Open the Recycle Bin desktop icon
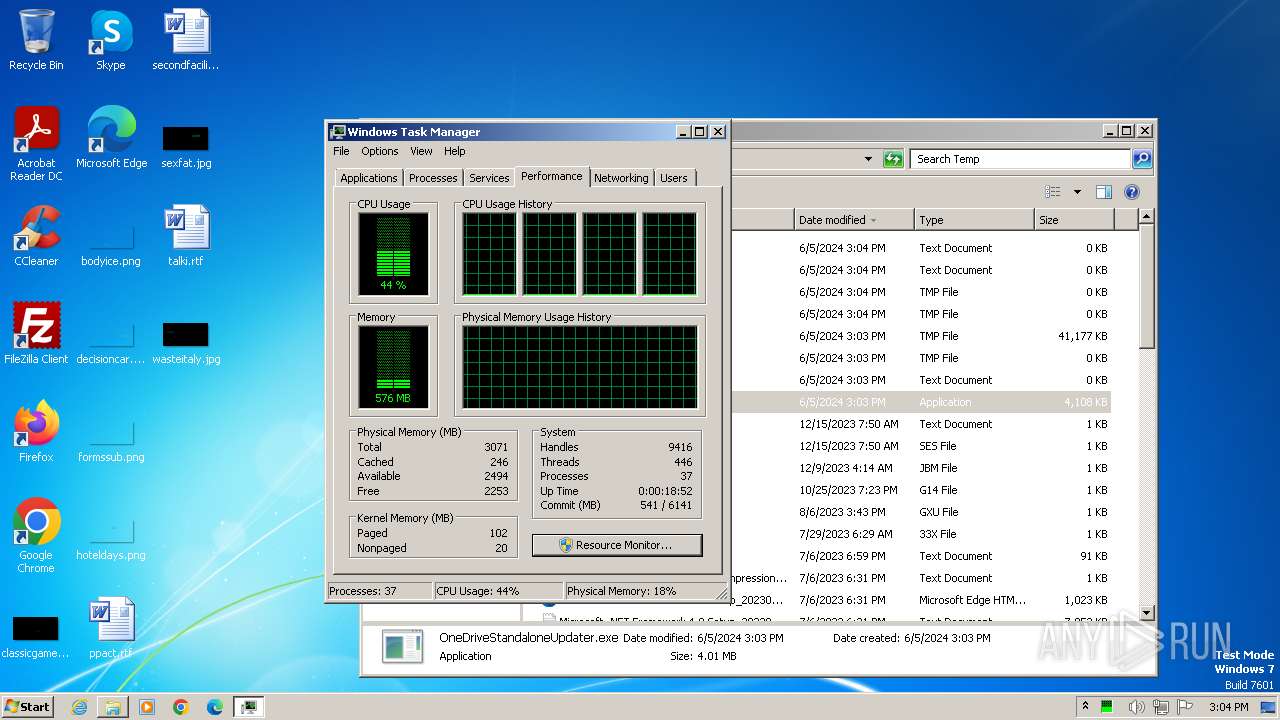 coord(36,40)
